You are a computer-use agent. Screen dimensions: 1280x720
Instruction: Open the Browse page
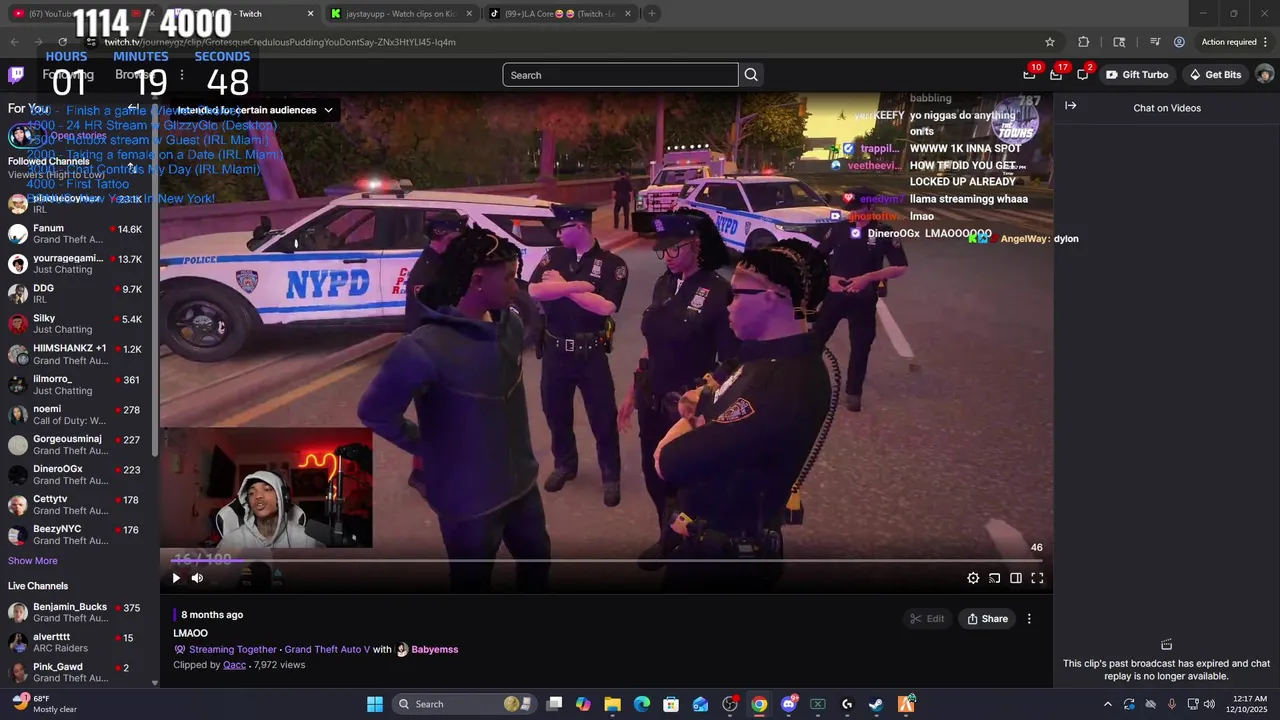(x=133, y=75)
